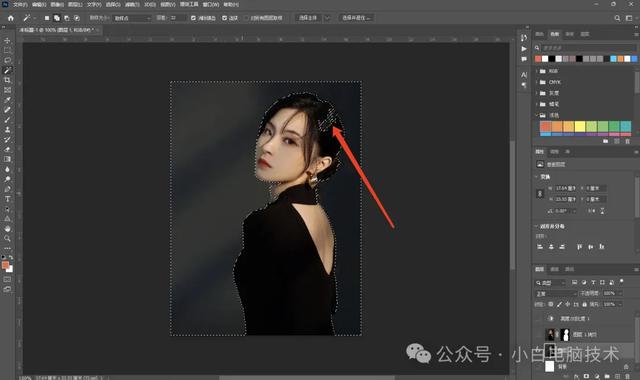Select the Magic Wand tool in left toolbar

[7, 70]
